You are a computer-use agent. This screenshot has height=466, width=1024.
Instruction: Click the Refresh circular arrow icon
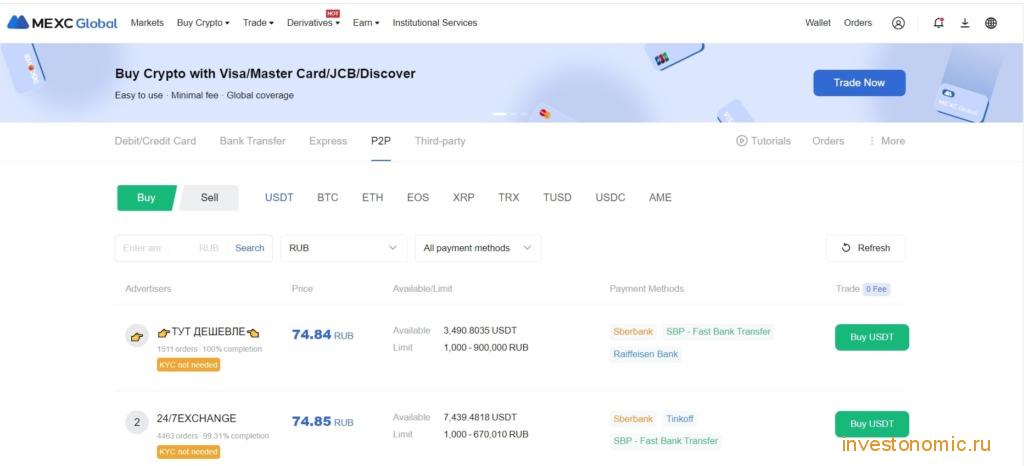(846, 248)
